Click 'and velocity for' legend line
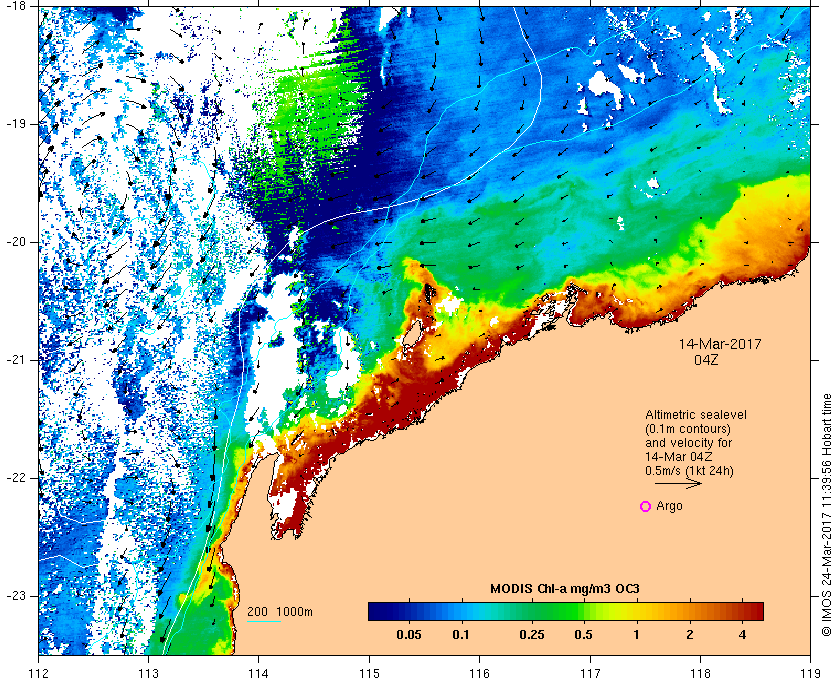Viewport: 840px width, 680px height. [x=688, y=443]
